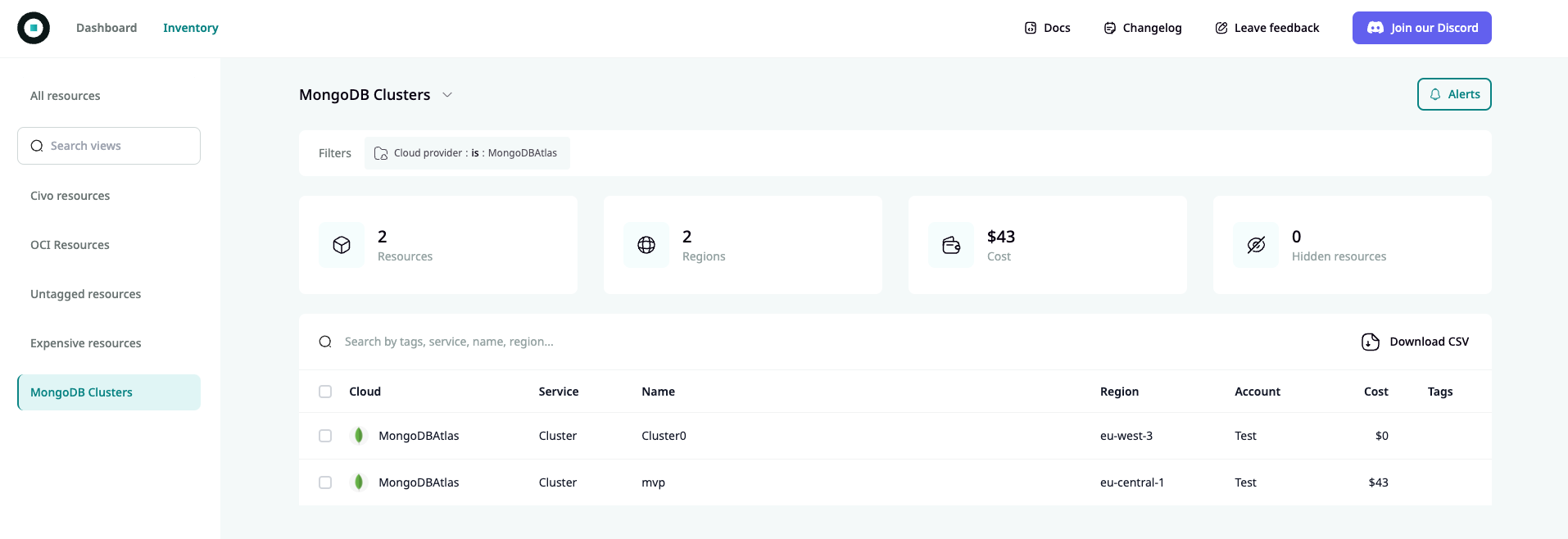Click the Regions globe icon

(x=646, y=245)
